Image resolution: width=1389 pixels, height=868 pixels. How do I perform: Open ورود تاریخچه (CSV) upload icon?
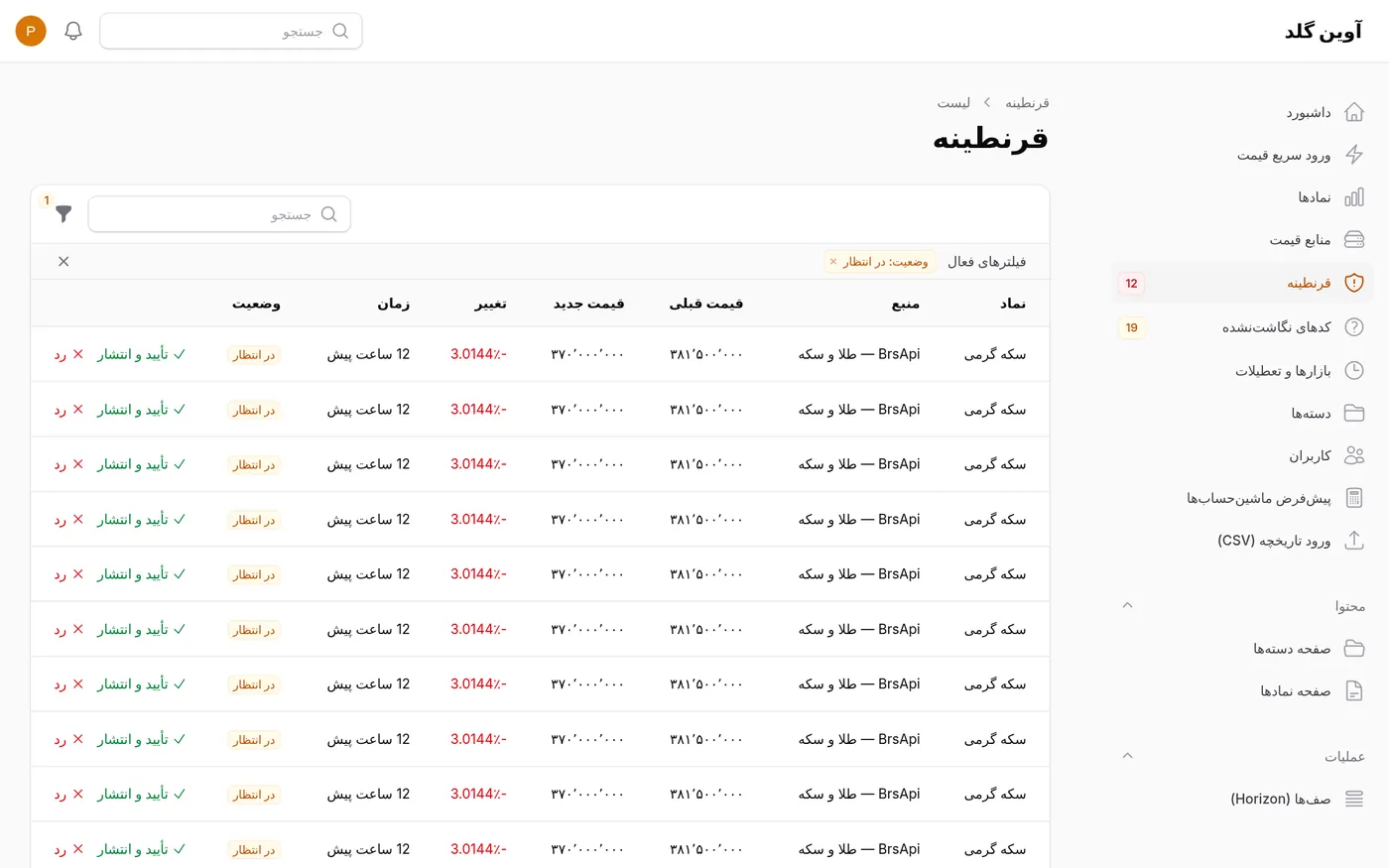pos(1353,541)
